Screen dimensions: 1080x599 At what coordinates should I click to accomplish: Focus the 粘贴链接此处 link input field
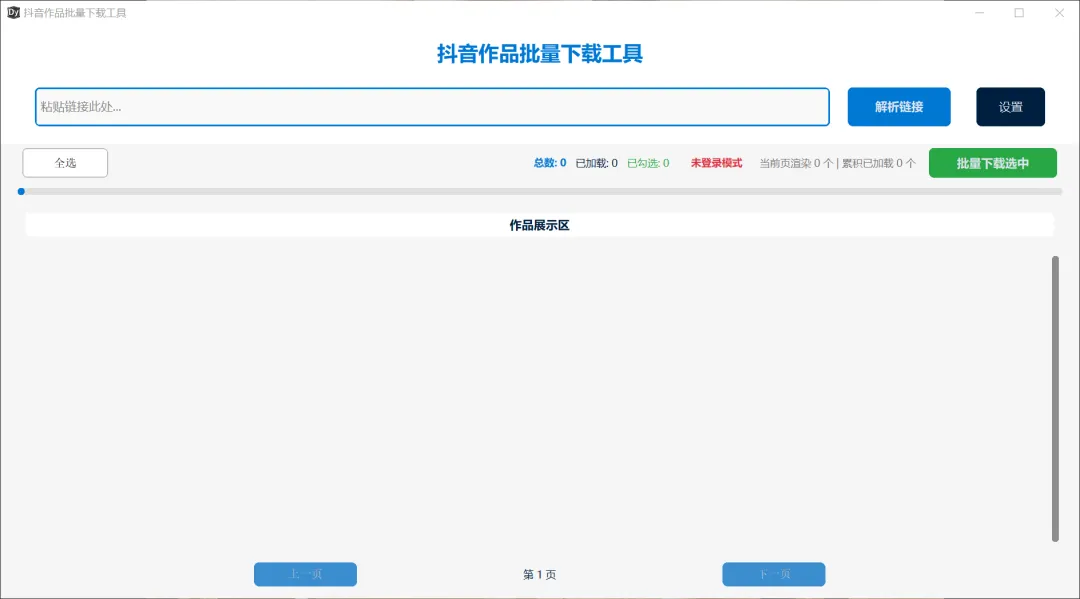pos(432,107)
